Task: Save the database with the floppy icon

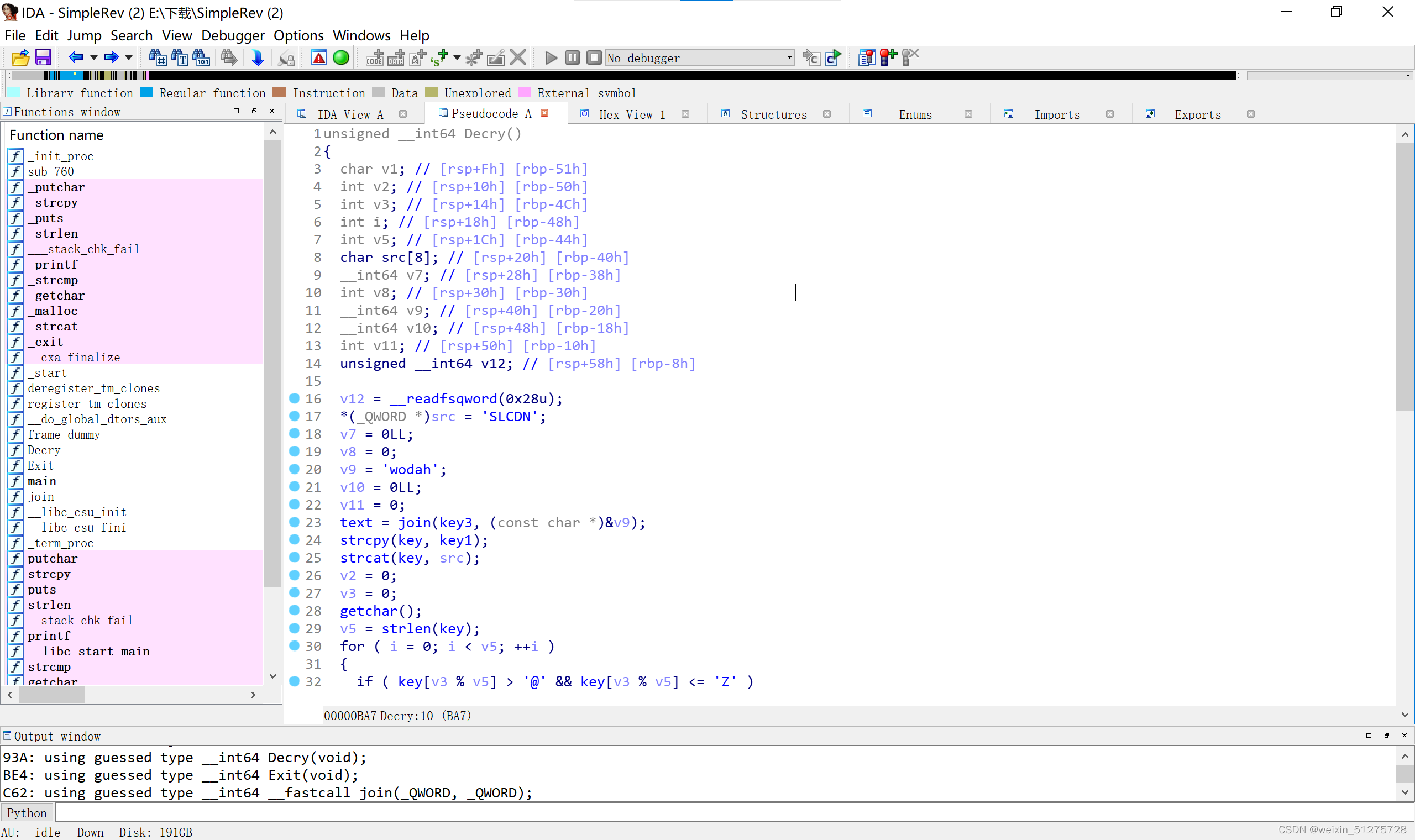Action: click(43, 57)
